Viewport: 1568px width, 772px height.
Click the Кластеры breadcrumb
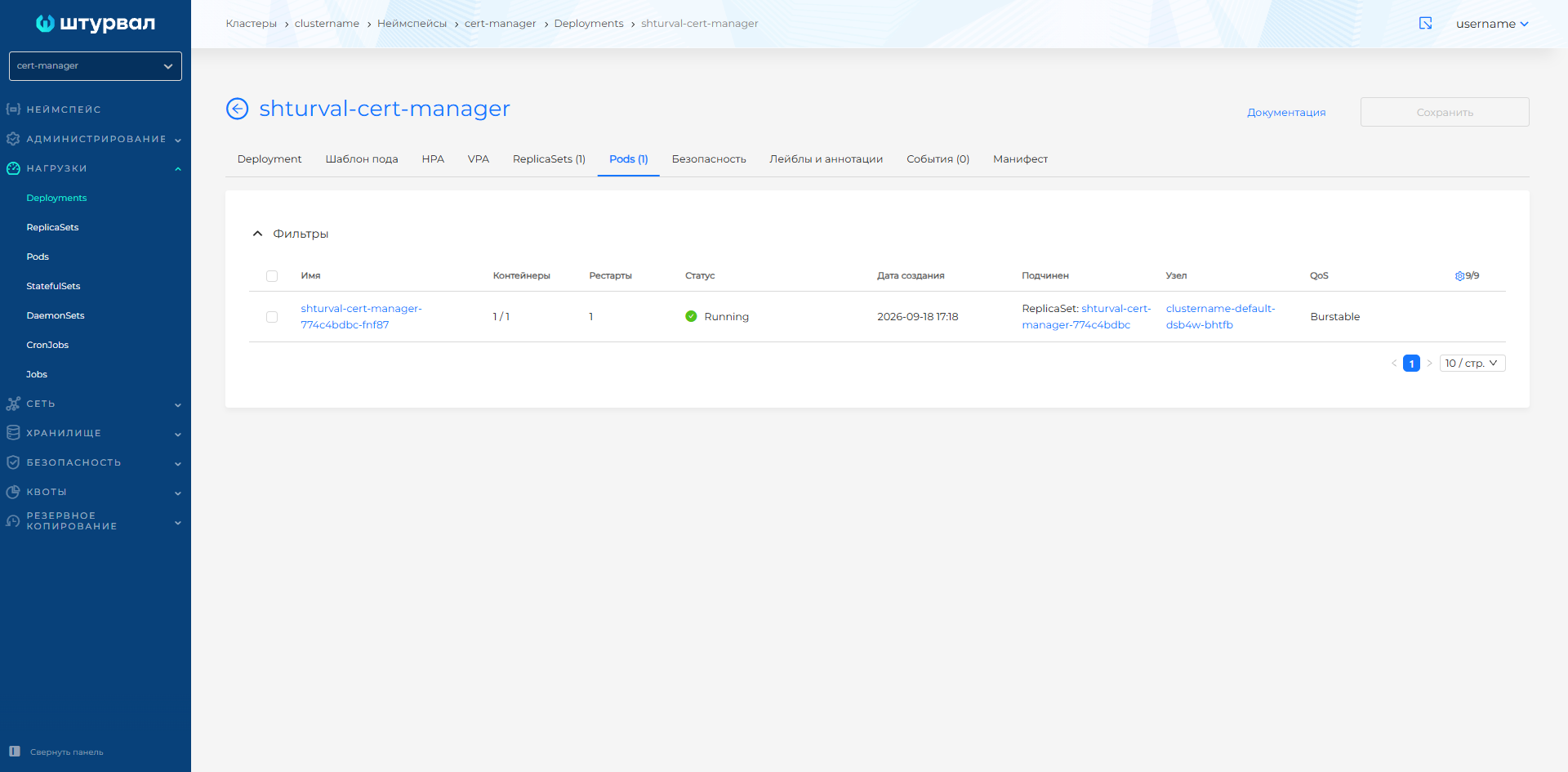tap(252, 24)
